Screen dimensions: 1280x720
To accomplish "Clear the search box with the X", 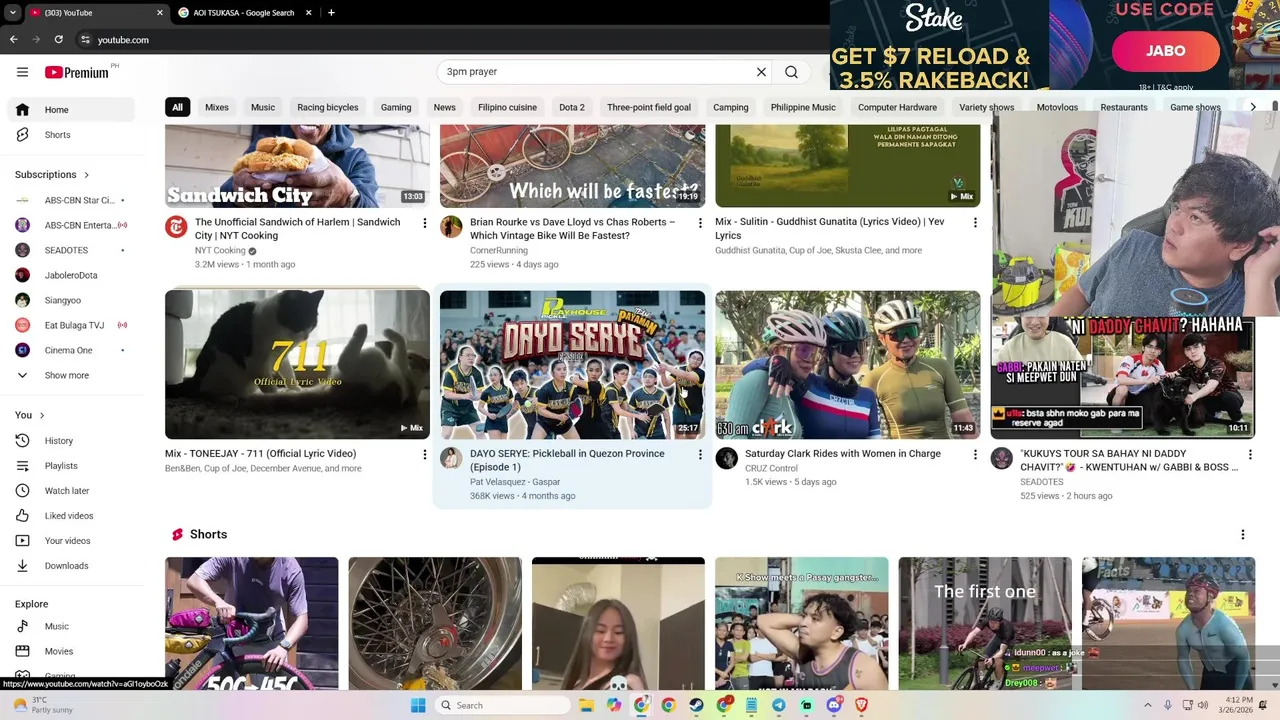I will click(761, 72).
